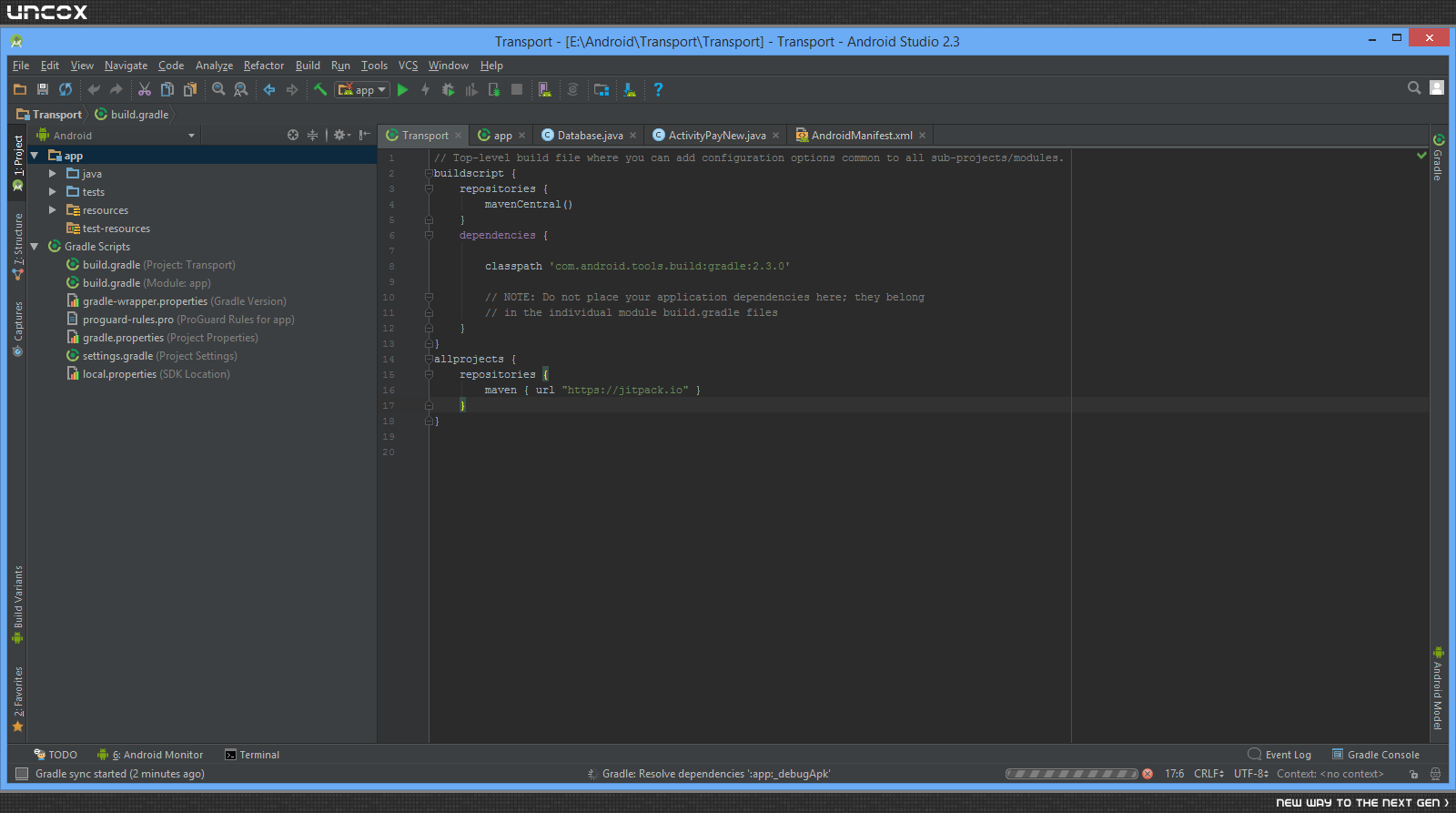Click the Project Structure icon
1456x813 pixels.
coord(602,89)
